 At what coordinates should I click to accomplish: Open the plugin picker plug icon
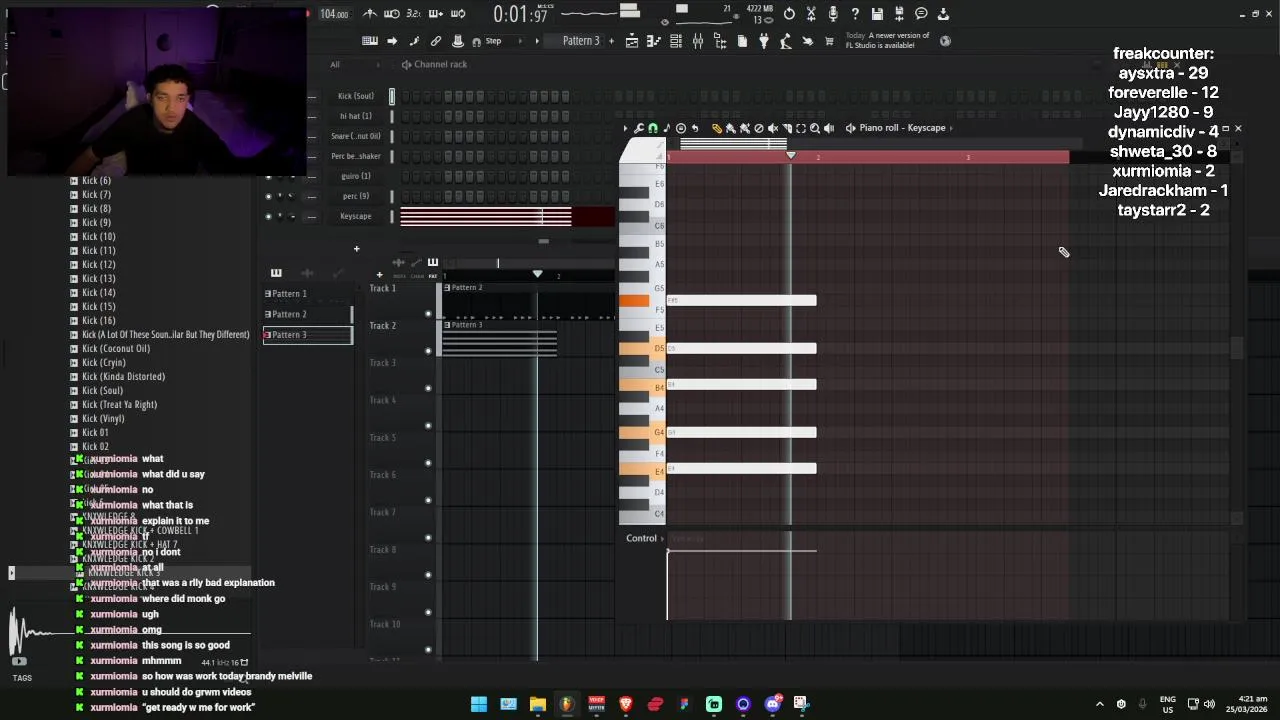[x=764, y=41]
